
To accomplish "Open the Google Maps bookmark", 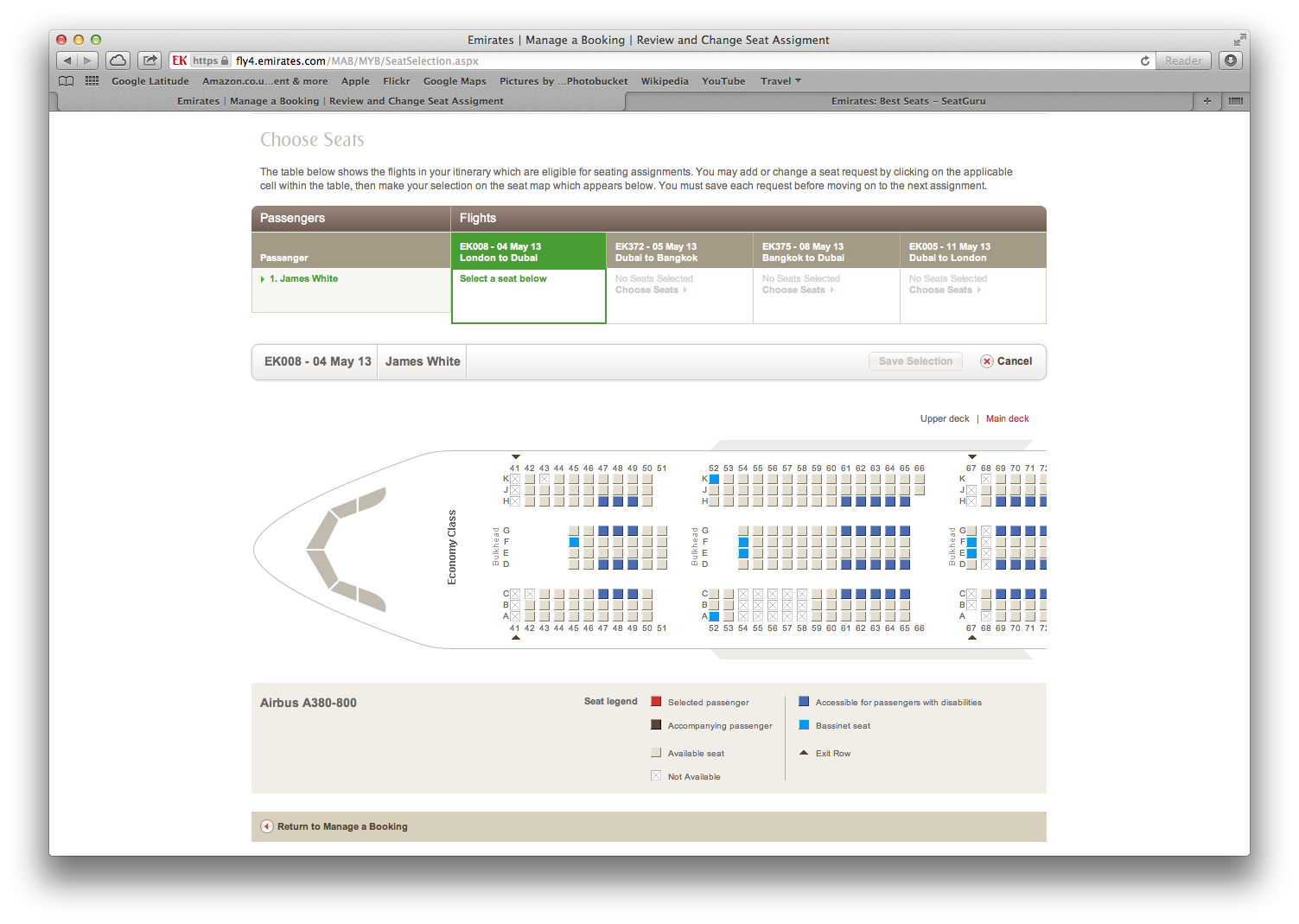I will pyautogui.click(x=455, y=81).
